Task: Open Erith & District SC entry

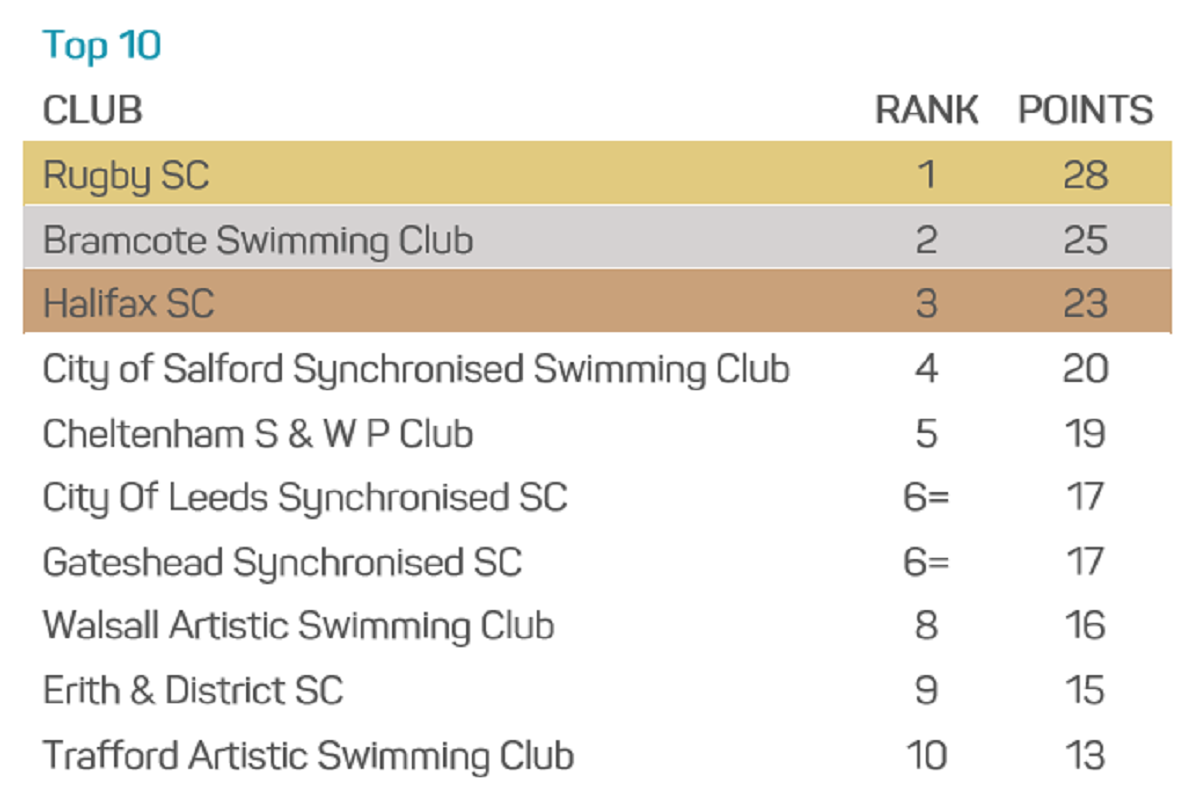Action: click(x=193, y=691)
